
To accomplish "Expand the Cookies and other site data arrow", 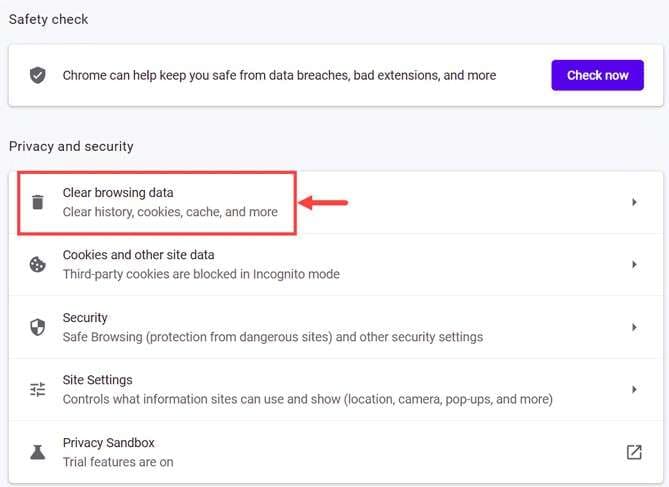I will coord(634,265).
